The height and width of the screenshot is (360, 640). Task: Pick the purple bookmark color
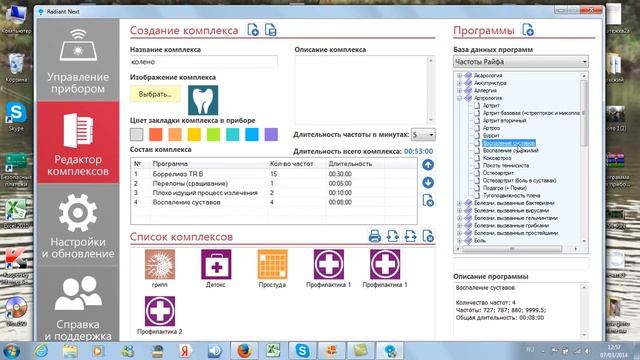pos(271,134)
